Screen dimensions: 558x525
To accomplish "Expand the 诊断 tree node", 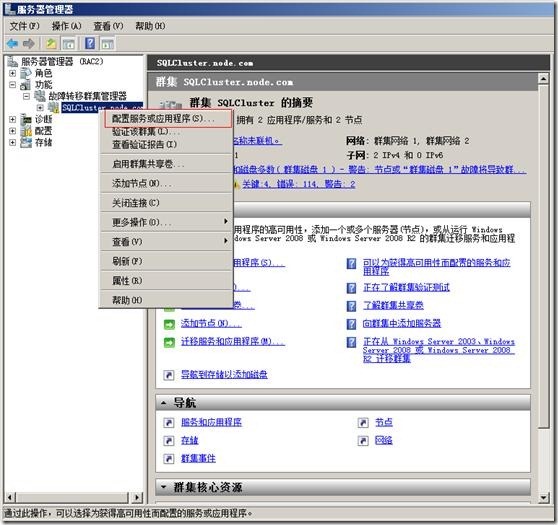I will pos(12,119).
